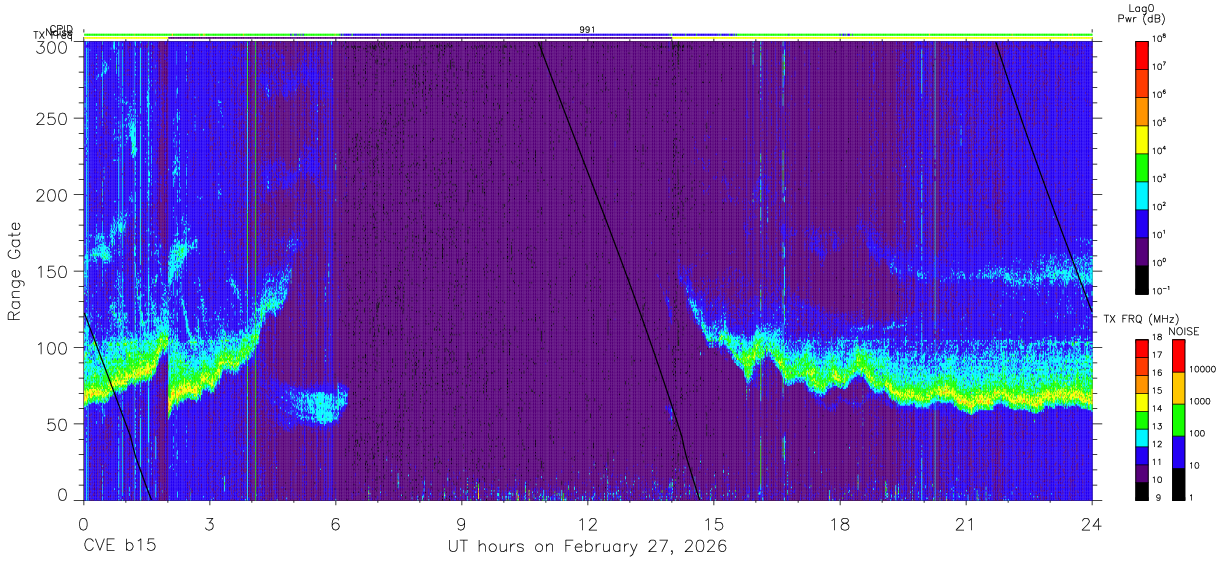1228x567 pixels.
Task: Click the blue swatch in NOISE colorbar
Action: tap(1179, 451)
